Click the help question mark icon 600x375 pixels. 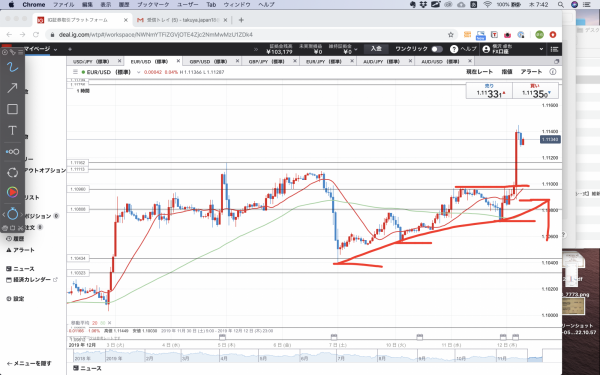point(454,49)
